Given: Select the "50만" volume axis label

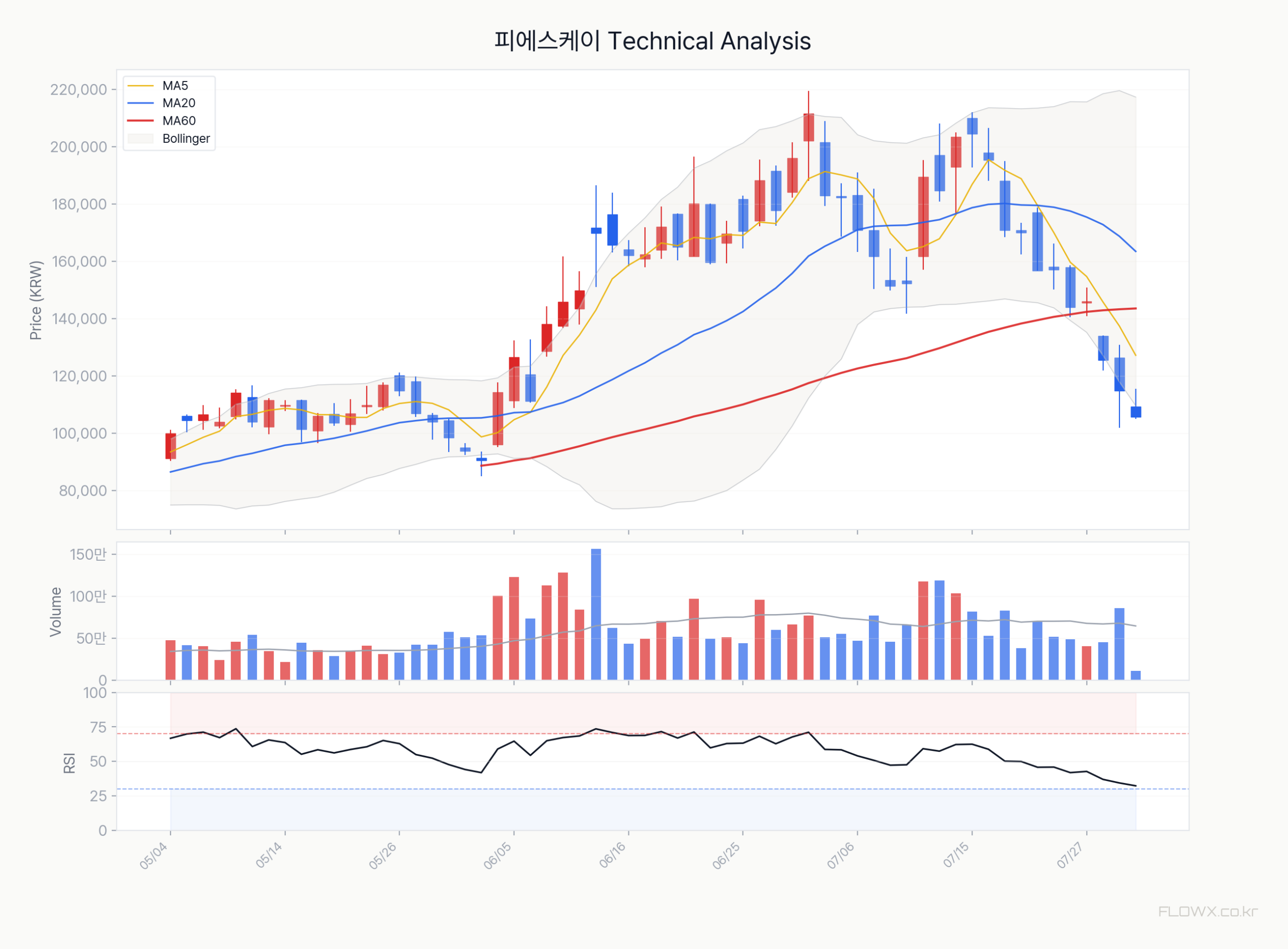Looking at the screenshot, I should tap(92, 638).
